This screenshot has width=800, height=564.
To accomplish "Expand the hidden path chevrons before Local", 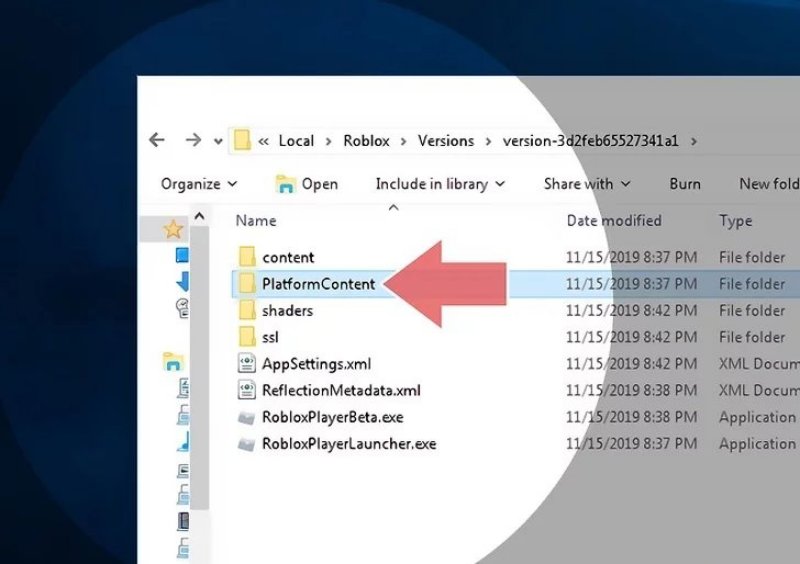I will coord(263,141).
